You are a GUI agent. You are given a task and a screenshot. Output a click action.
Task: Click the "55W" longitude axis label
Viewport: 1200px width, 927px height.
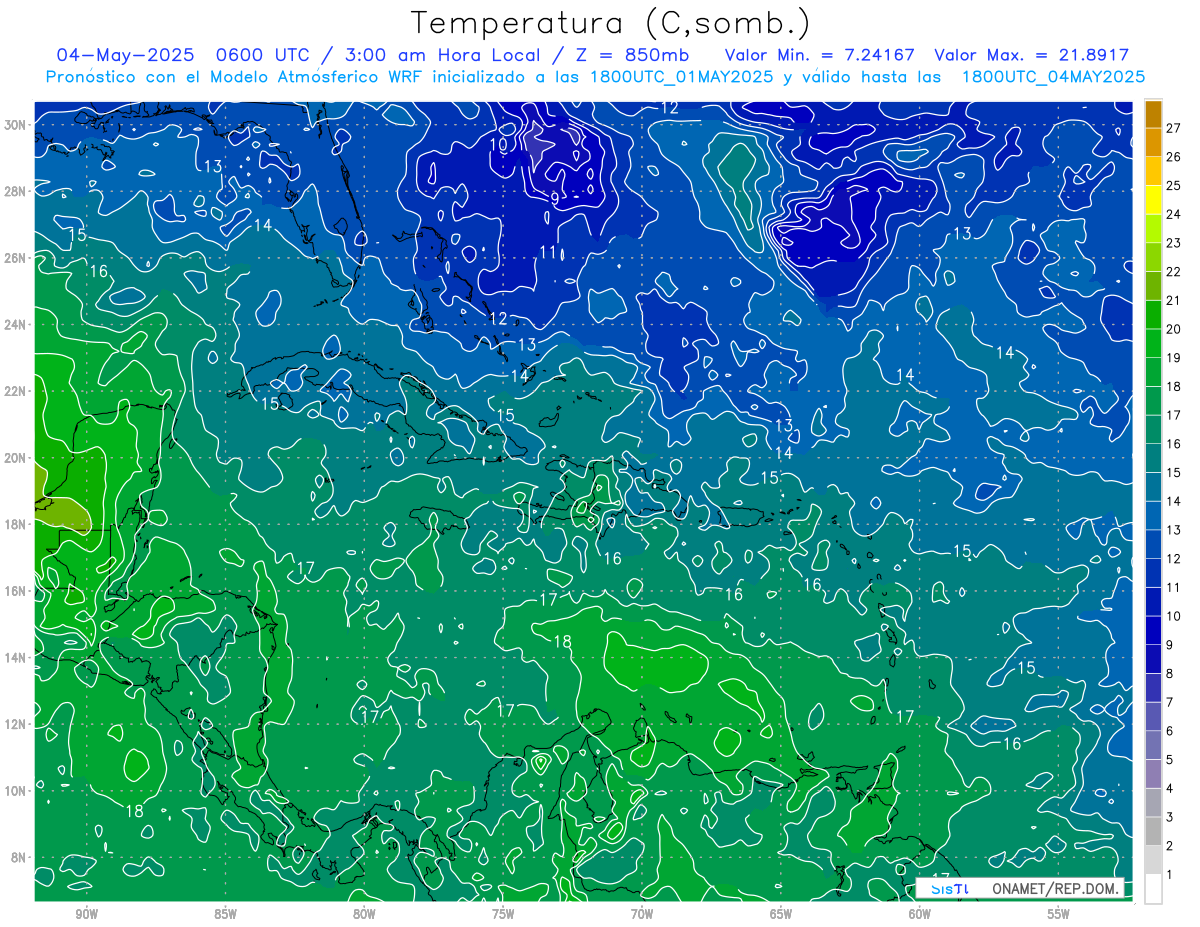pyautogui.click(x=1059, y=914)
